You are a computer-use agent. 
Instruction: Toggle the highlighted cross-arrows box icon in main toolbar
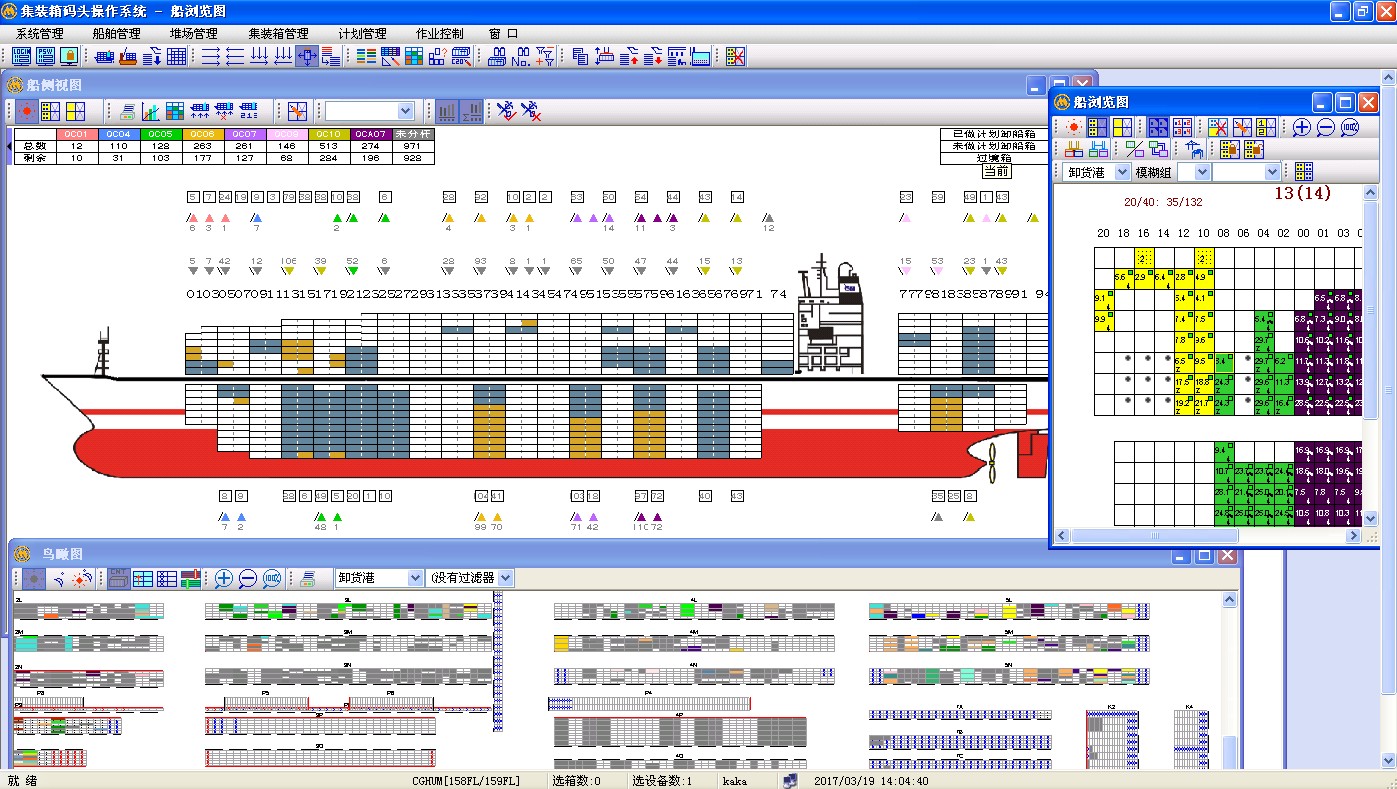[307, 56]
